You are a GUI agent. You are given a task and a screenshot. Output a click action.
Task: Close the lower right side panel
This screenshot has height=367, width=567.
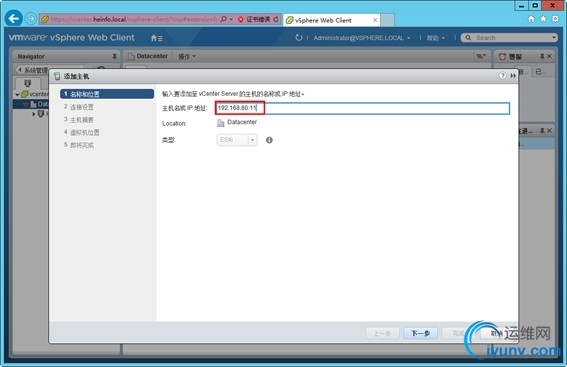click(x=549, y=131)
